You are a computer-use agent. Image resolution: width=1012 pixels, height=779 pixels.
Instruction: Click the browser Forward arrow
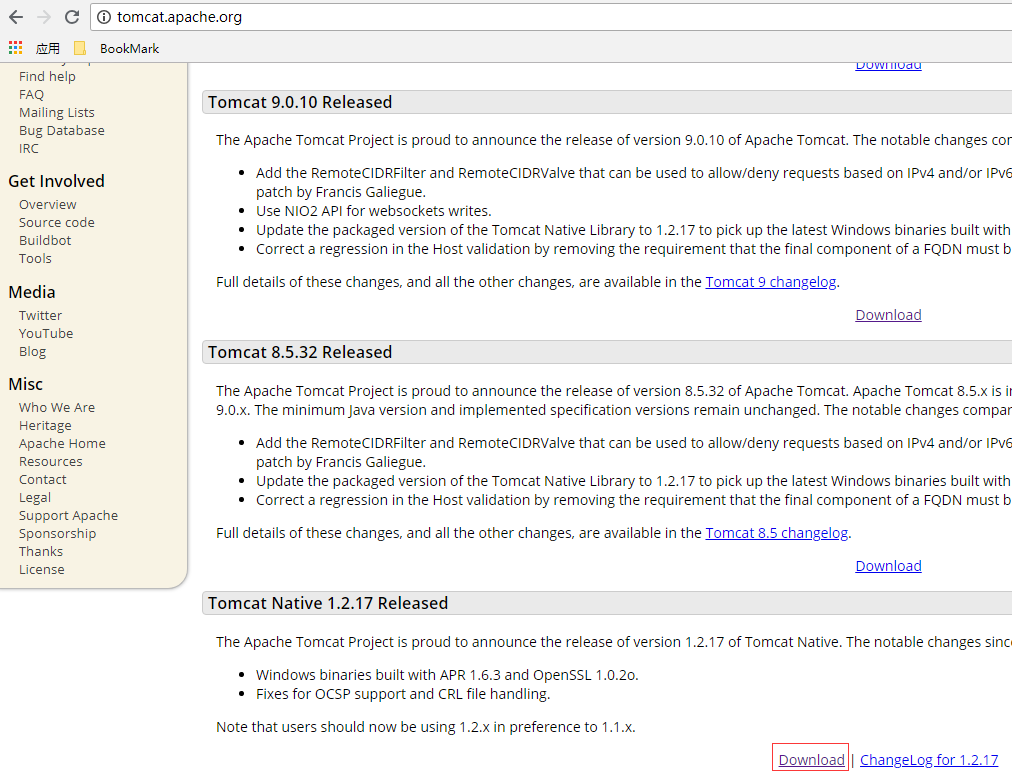click(44, 17)
